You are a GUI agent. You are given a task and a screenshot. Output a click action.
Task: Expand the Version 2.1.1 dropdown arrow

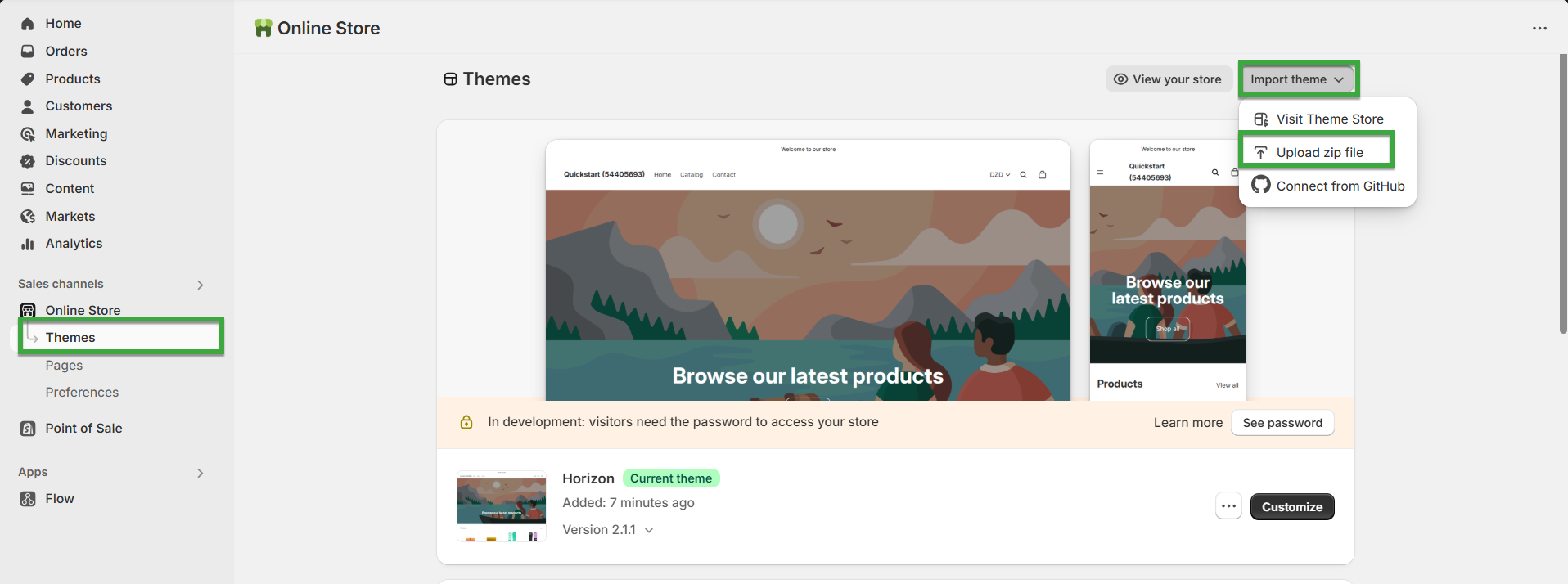[649, 530]
